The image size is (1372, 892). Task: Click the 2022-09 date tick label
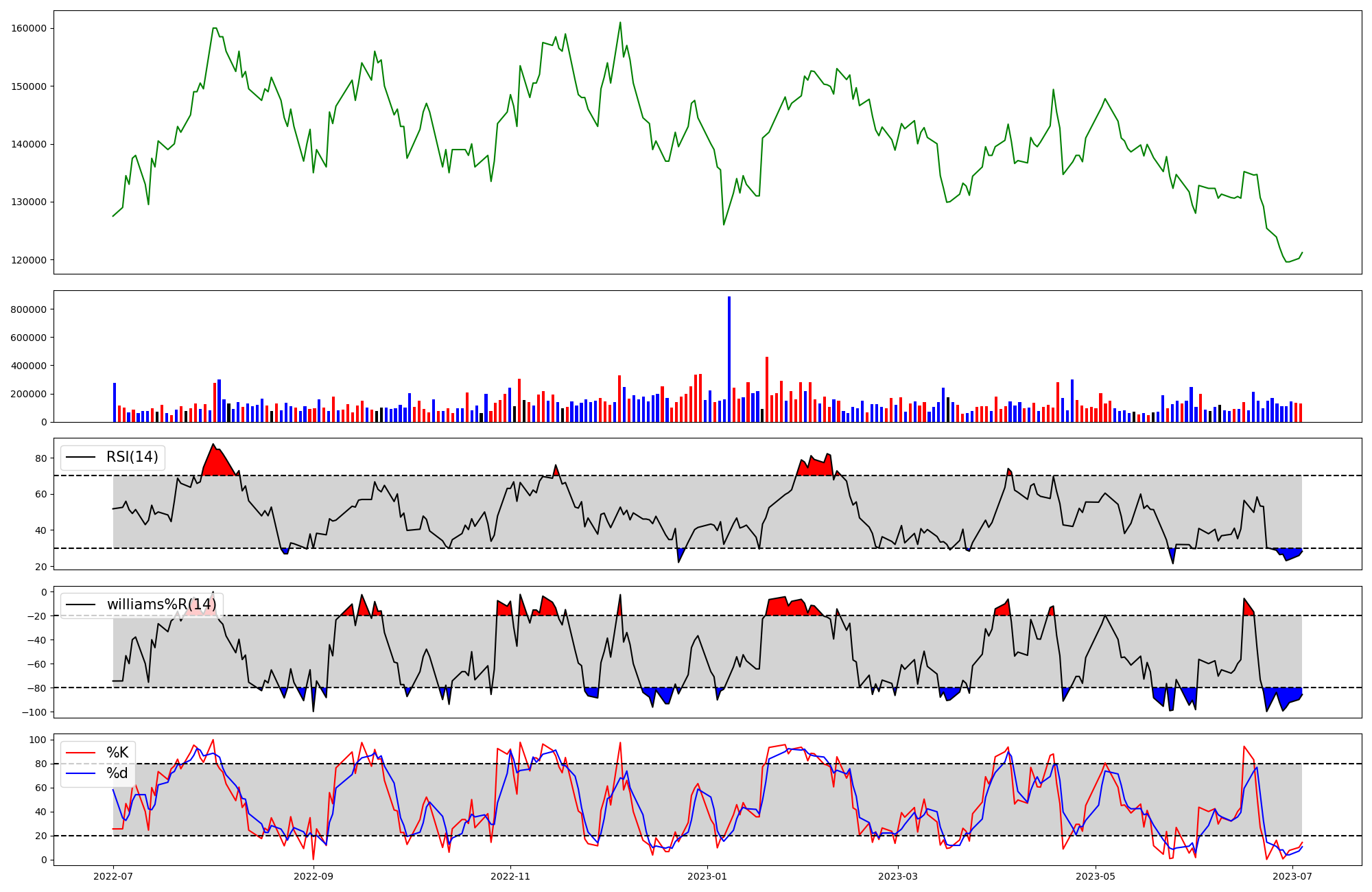pyautogui.click(x=314, y=876)
